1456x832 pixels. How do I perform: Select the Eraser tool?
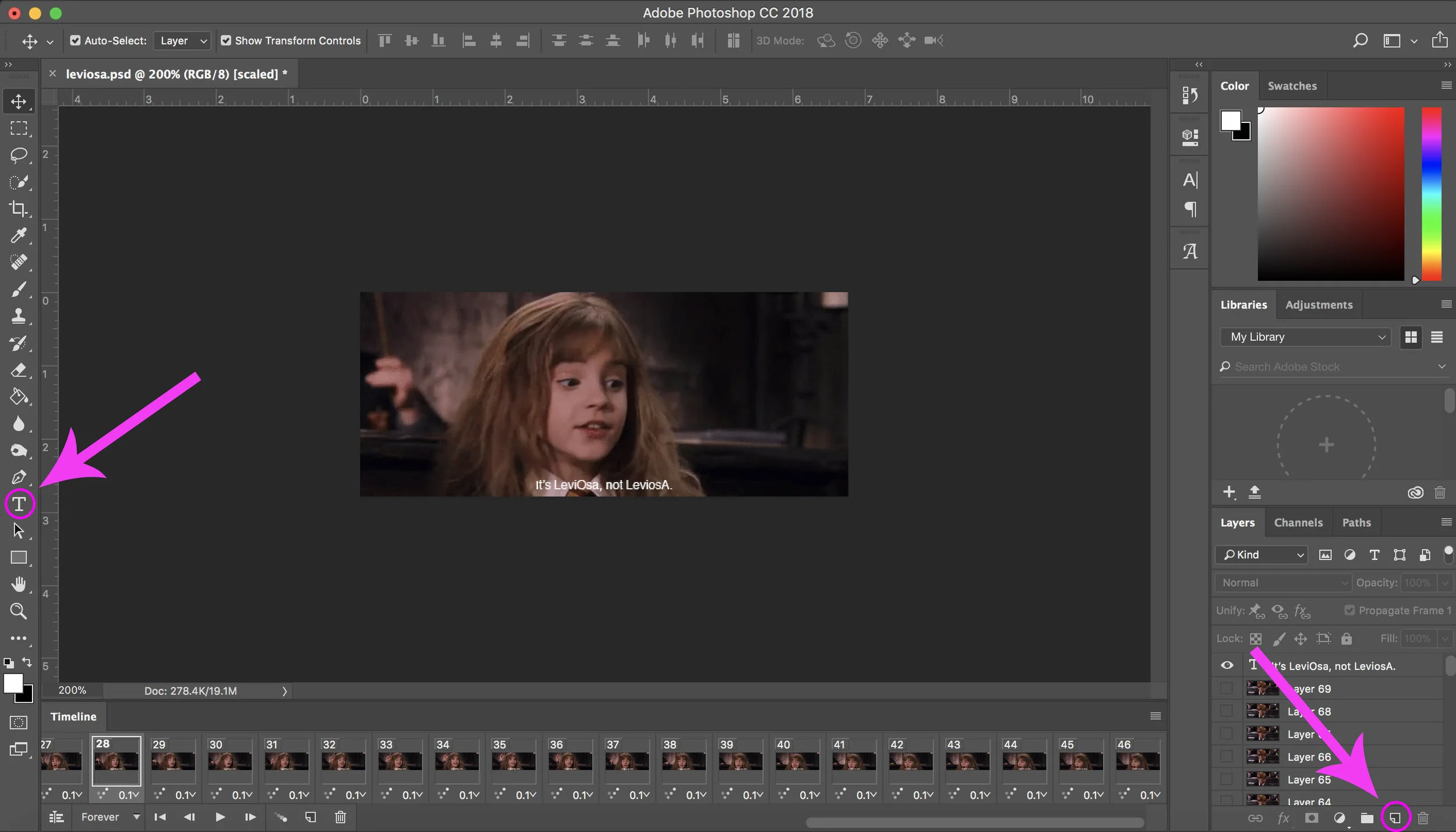[x=19, y=370]
